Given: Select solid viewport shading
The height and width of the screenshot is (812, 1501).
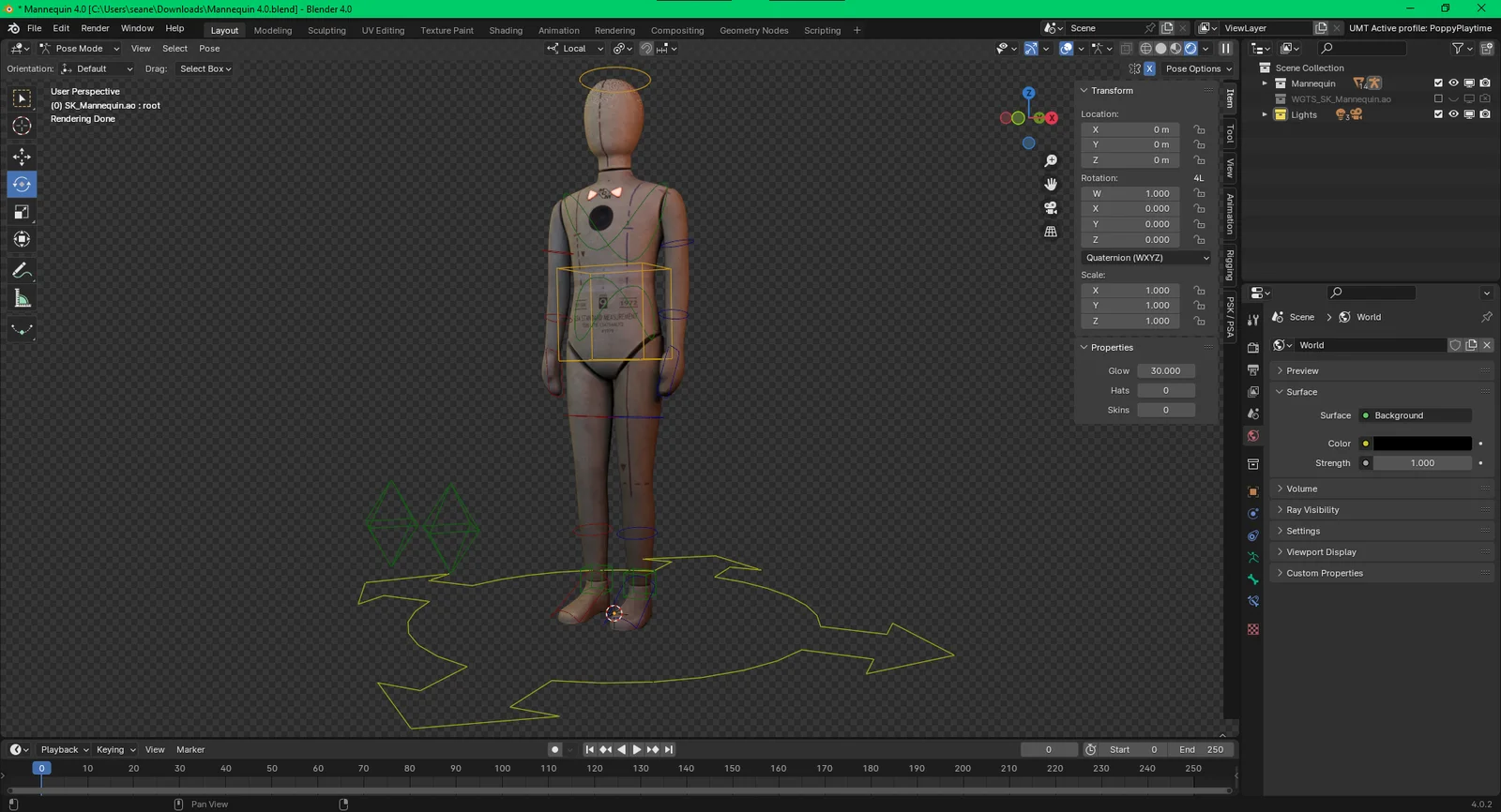Looking at the screenshot, I should click(1160, 49).
